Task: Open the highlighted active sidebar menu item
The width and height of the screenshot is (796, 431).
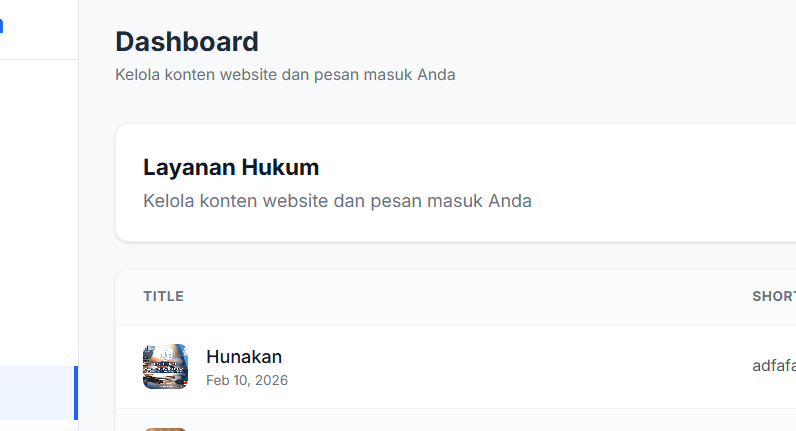Action: click(x=37, y=393)
